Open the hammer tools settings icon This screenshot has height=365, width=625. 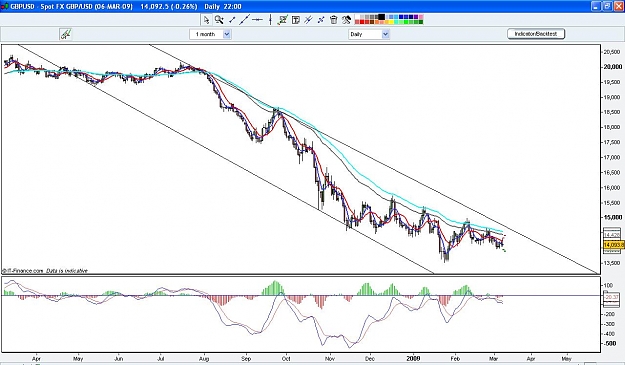[346, 20]
